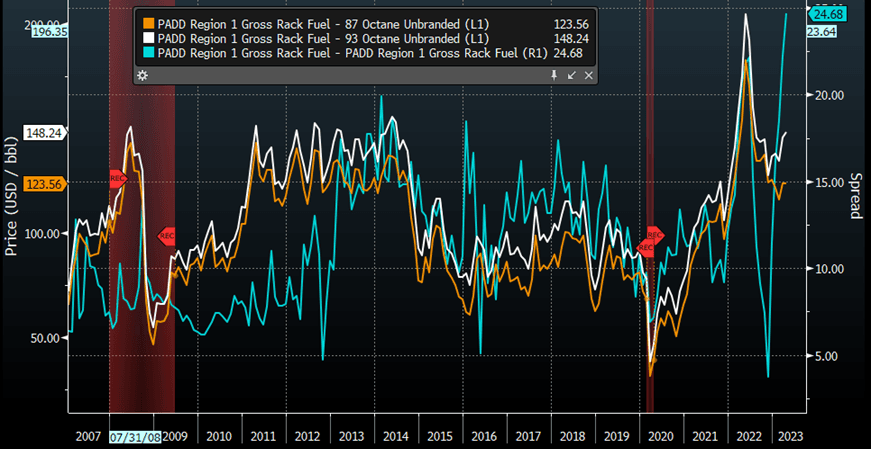
Task: Click the REC marker at 2008 recession start
Action: (118, 178)
